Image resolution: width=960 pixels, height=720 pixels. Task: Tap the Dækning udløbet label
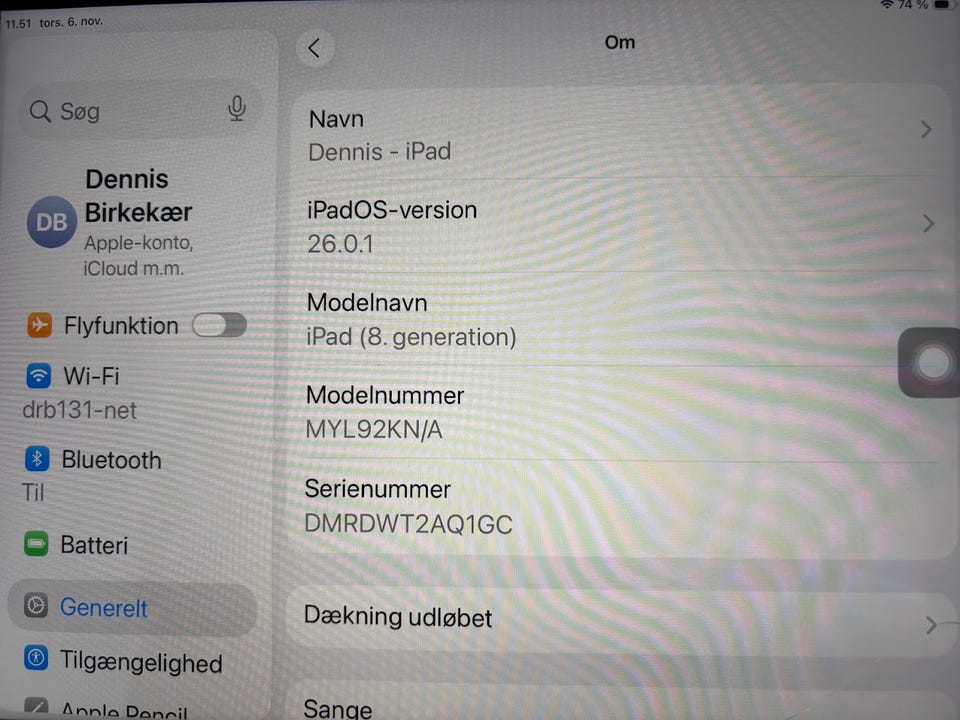click(x=398, y=617)
